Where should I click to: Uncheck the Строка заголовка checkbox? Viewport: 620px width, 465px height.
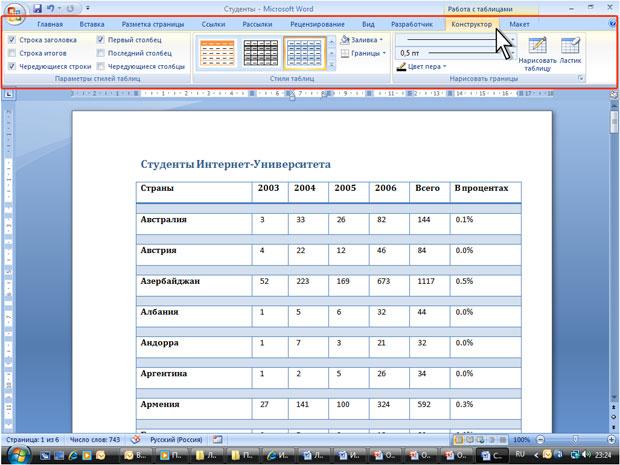12,40
